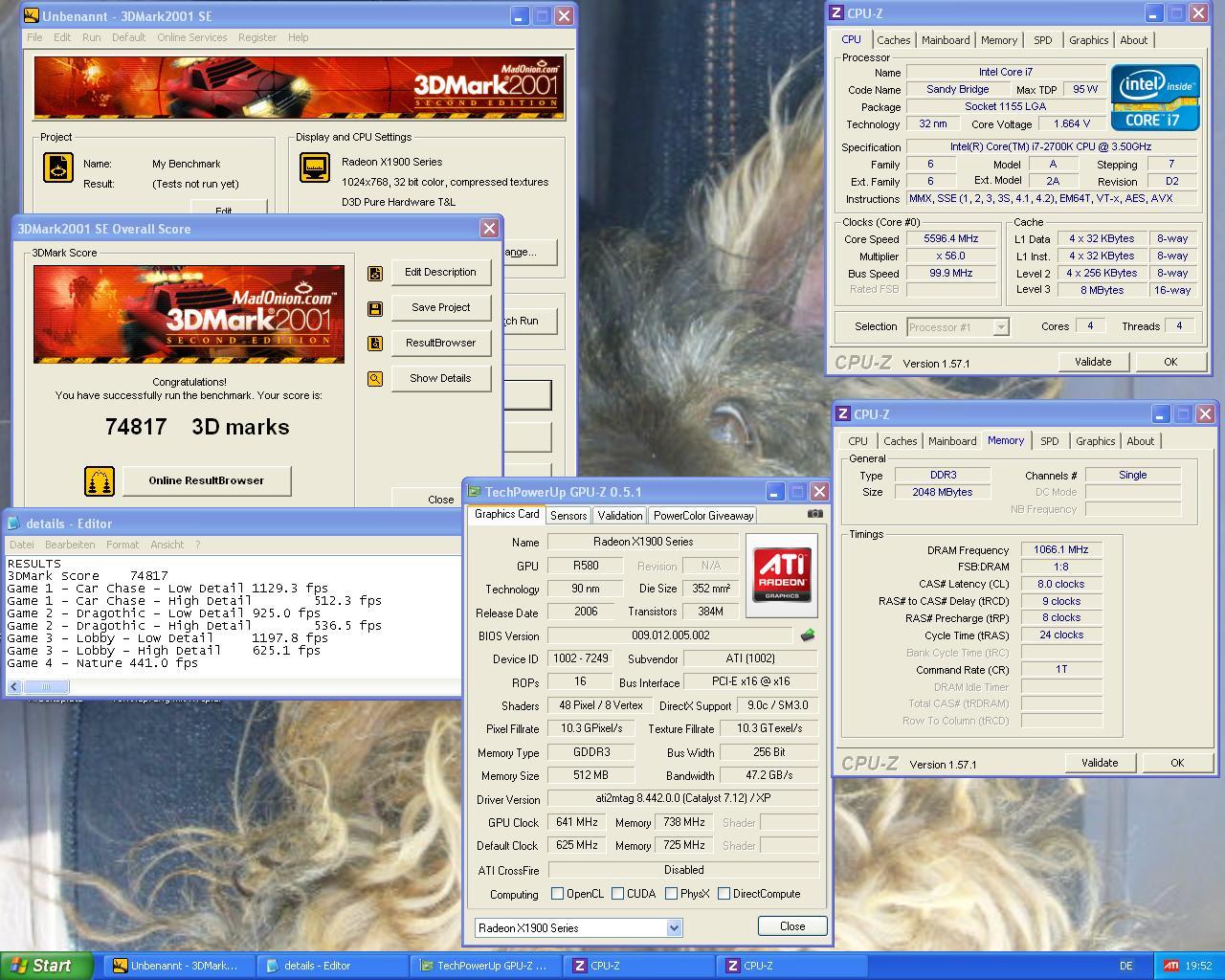Open Graphics tab in bottom CPU-Z window

click(1096, 441)
